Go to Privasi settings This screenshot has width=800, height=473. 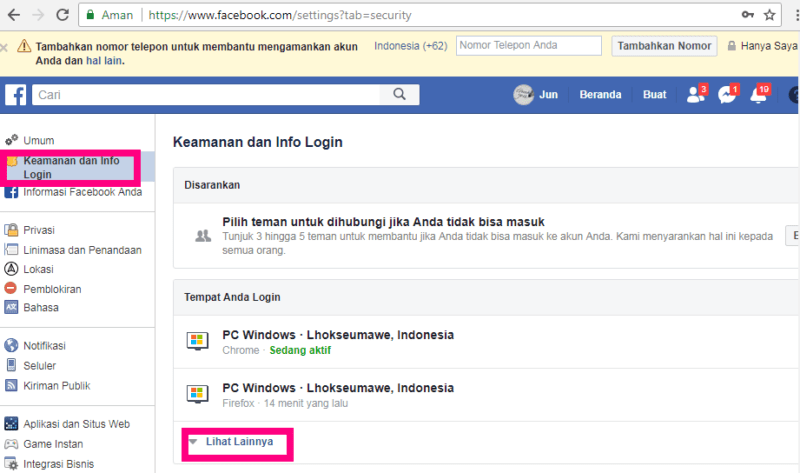click(x=39, y=230)
